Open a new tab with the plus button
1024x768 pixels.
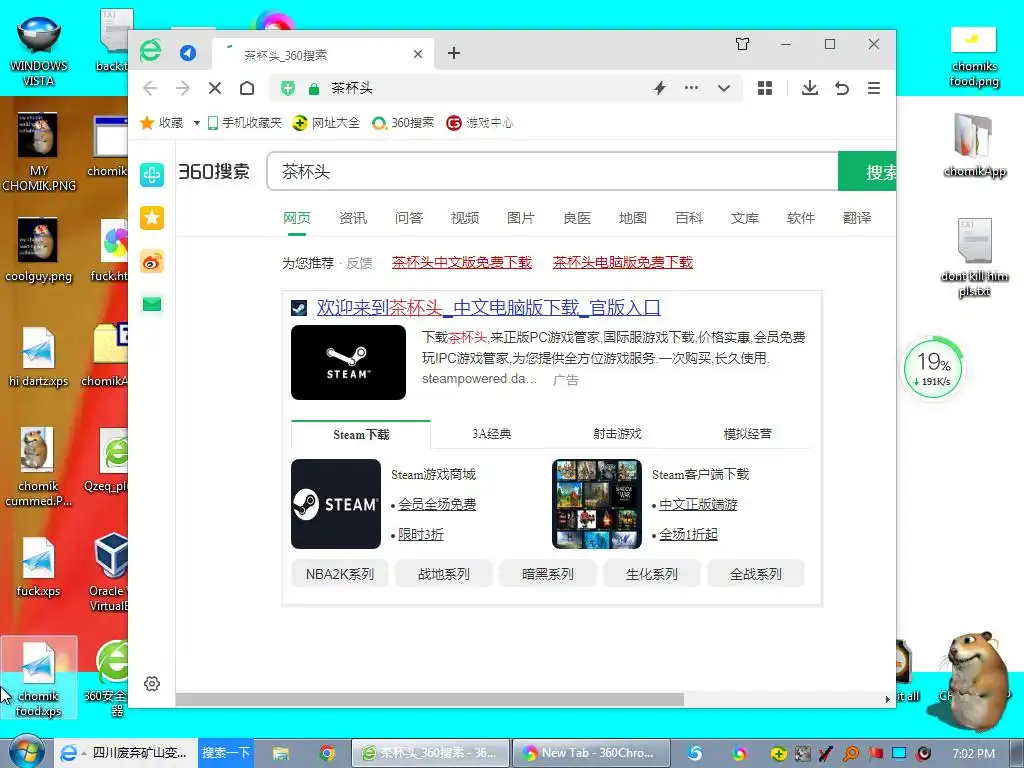tap(454, 54)
